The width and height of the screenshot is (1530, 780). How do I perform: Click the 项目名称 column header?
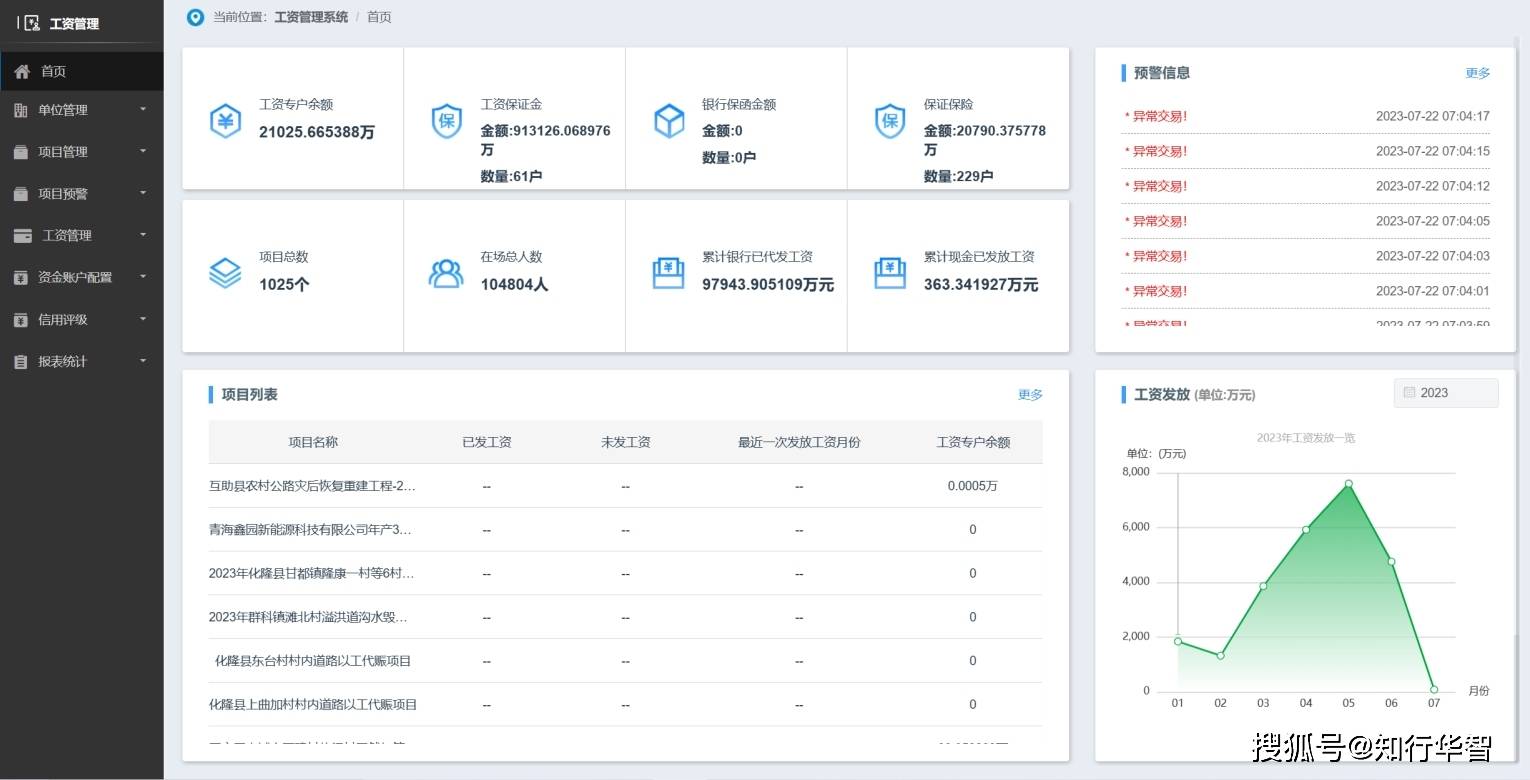pyautogui.click(x=313, y=442)
